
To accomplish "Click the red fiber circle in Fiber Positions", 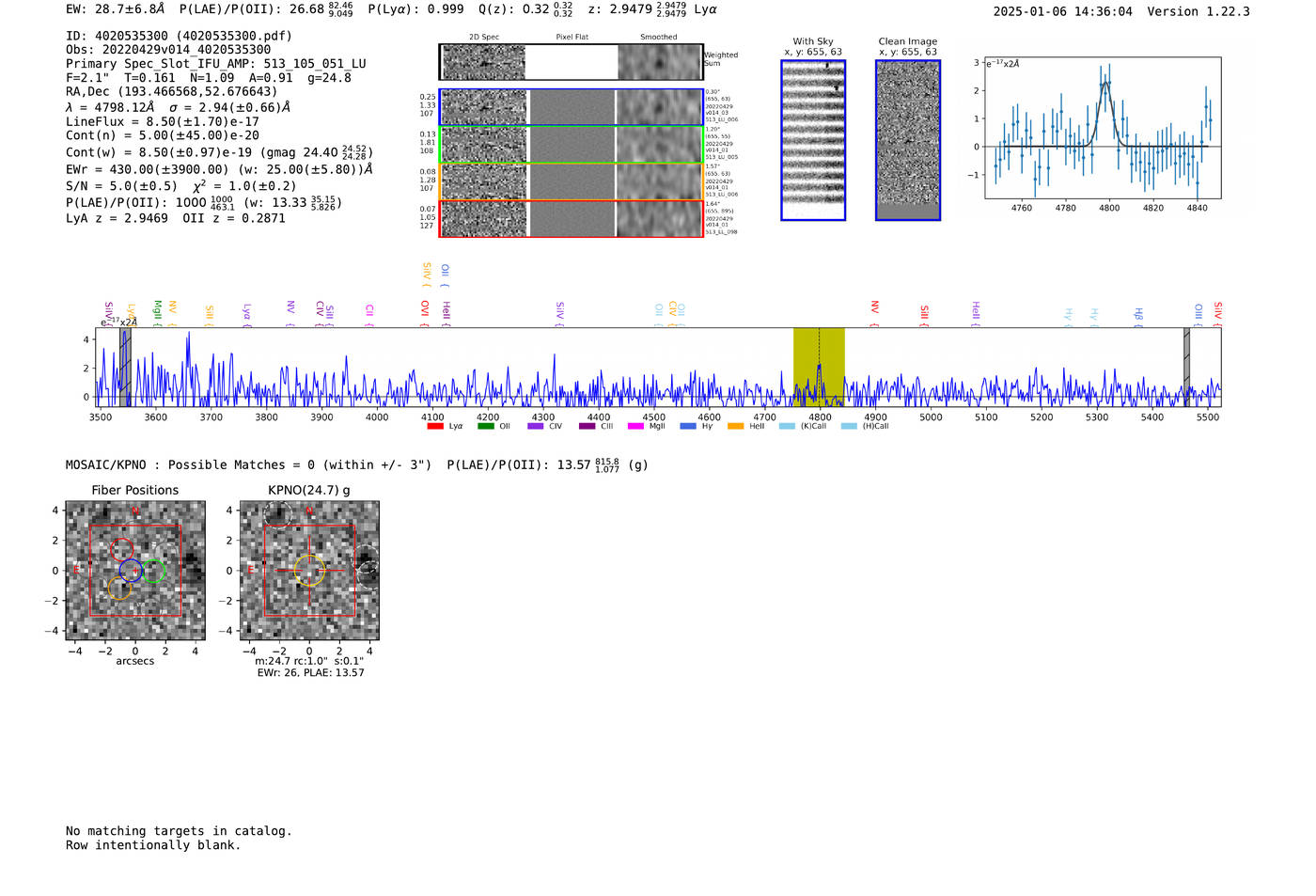I will click(x=122, y=550).
